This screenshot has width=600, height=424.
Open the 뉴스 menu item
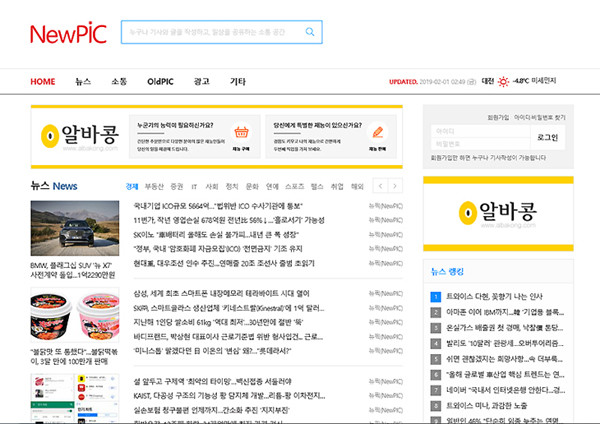coord(83,82)
